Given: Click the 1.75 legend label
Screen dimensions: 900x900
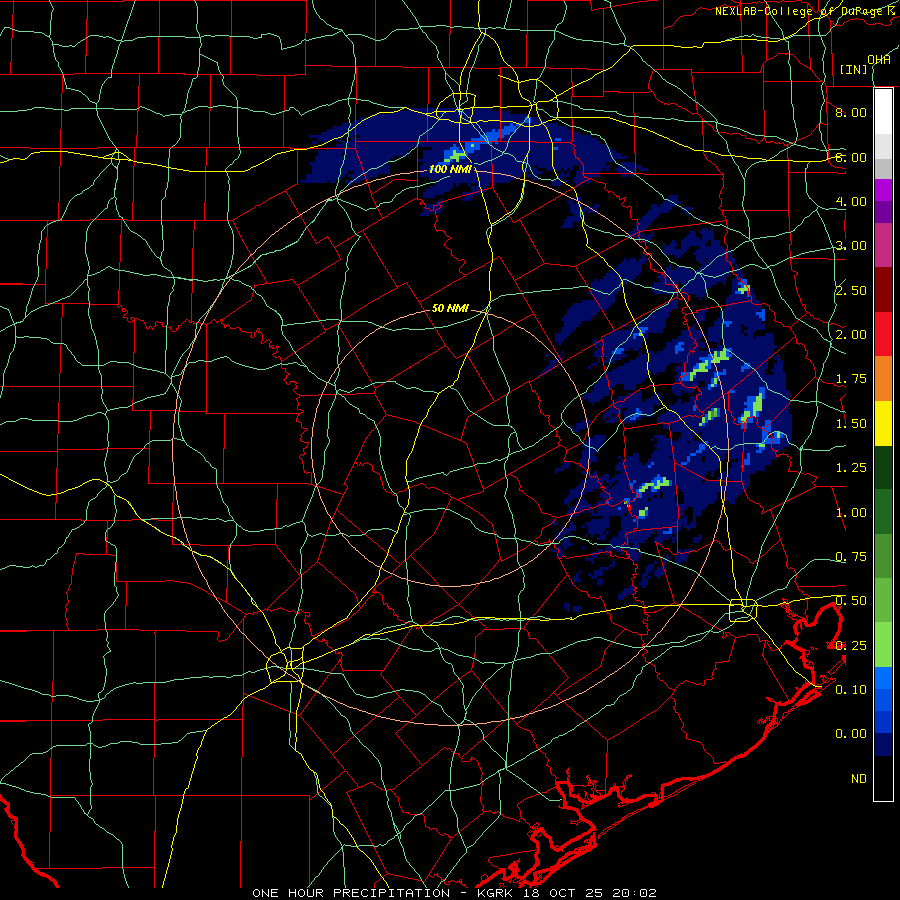Looking at the screenshot, I should [851, 379].
